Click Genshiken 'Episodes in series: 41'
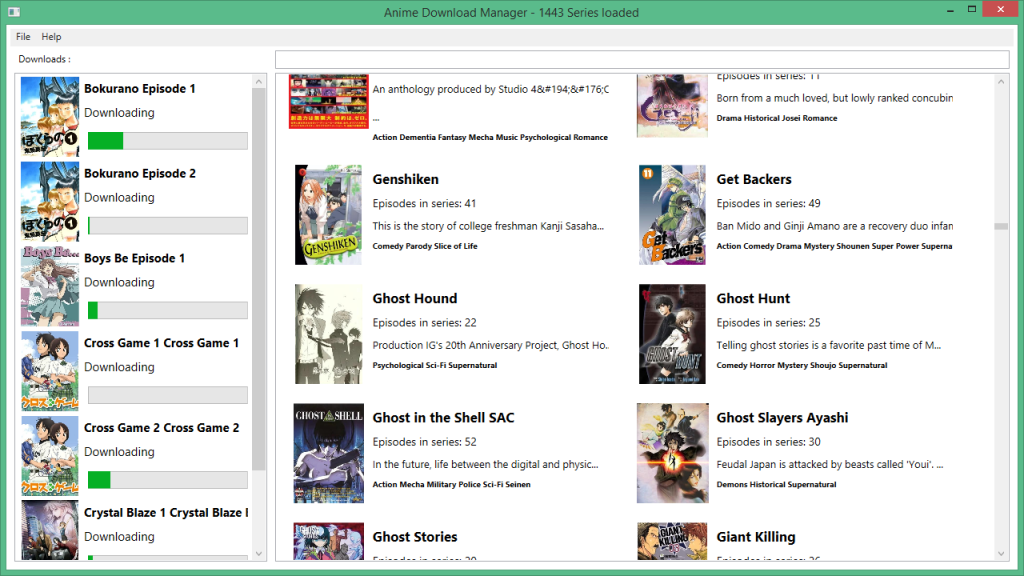The image size is (1024, 576). pos(424,204)
